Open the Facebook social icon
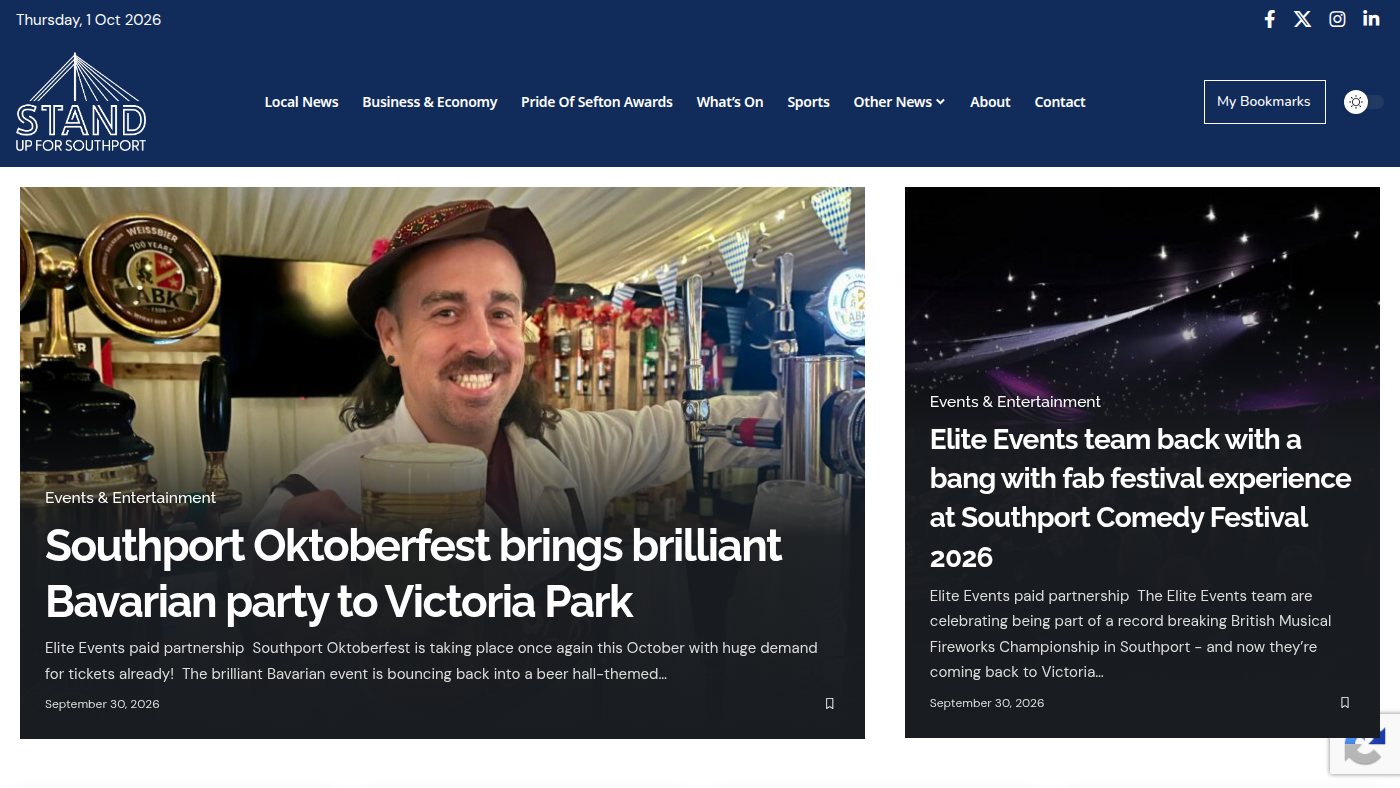This screenshot has width=1400, height=788. coord(1270,19)
